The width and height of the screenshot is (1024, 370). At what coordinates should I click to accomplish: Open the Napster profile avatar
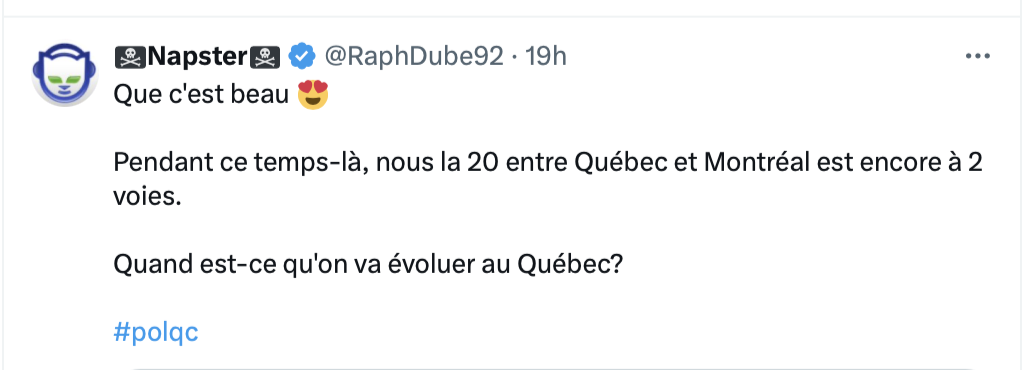tap(64, 74)
